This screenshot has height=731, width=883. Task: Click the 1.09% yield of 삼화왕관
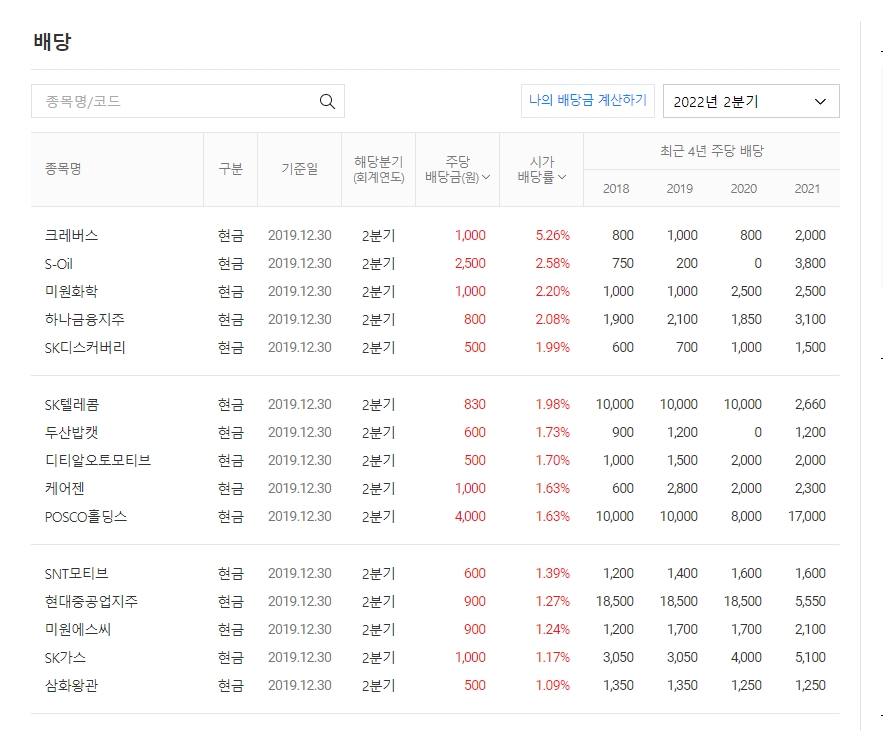coord(552,685)
